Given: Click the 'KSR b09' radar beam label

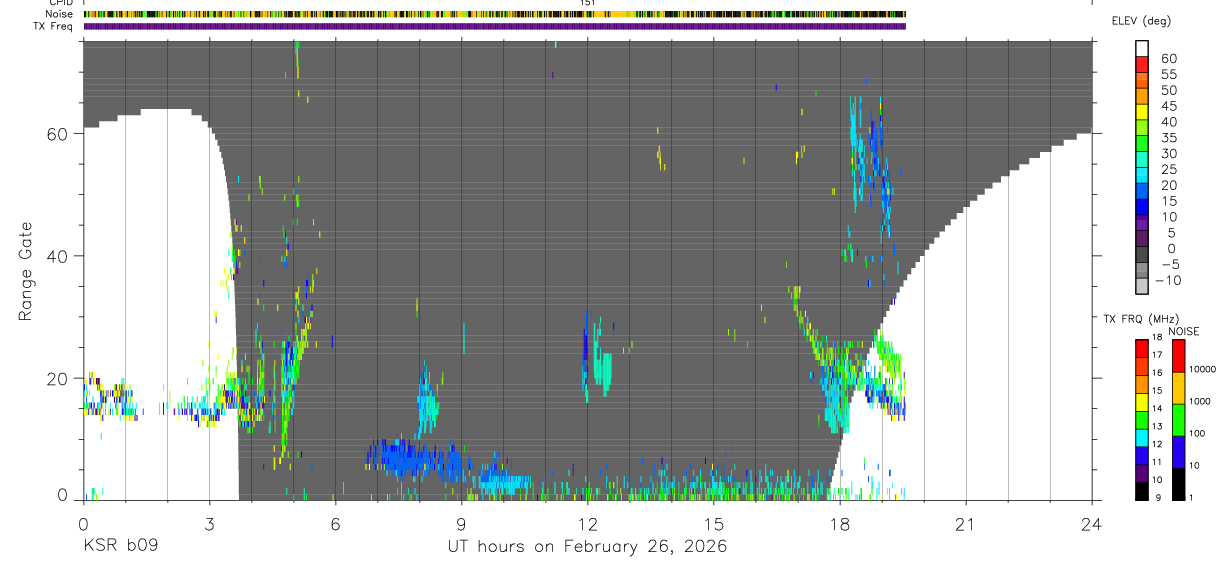Looking at the screenshot, I should point(120,547).
